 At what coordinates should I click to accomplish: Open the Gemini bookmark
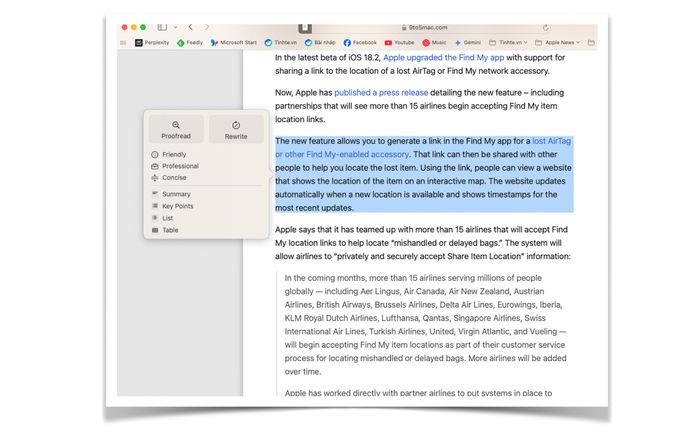click(467, 43)
